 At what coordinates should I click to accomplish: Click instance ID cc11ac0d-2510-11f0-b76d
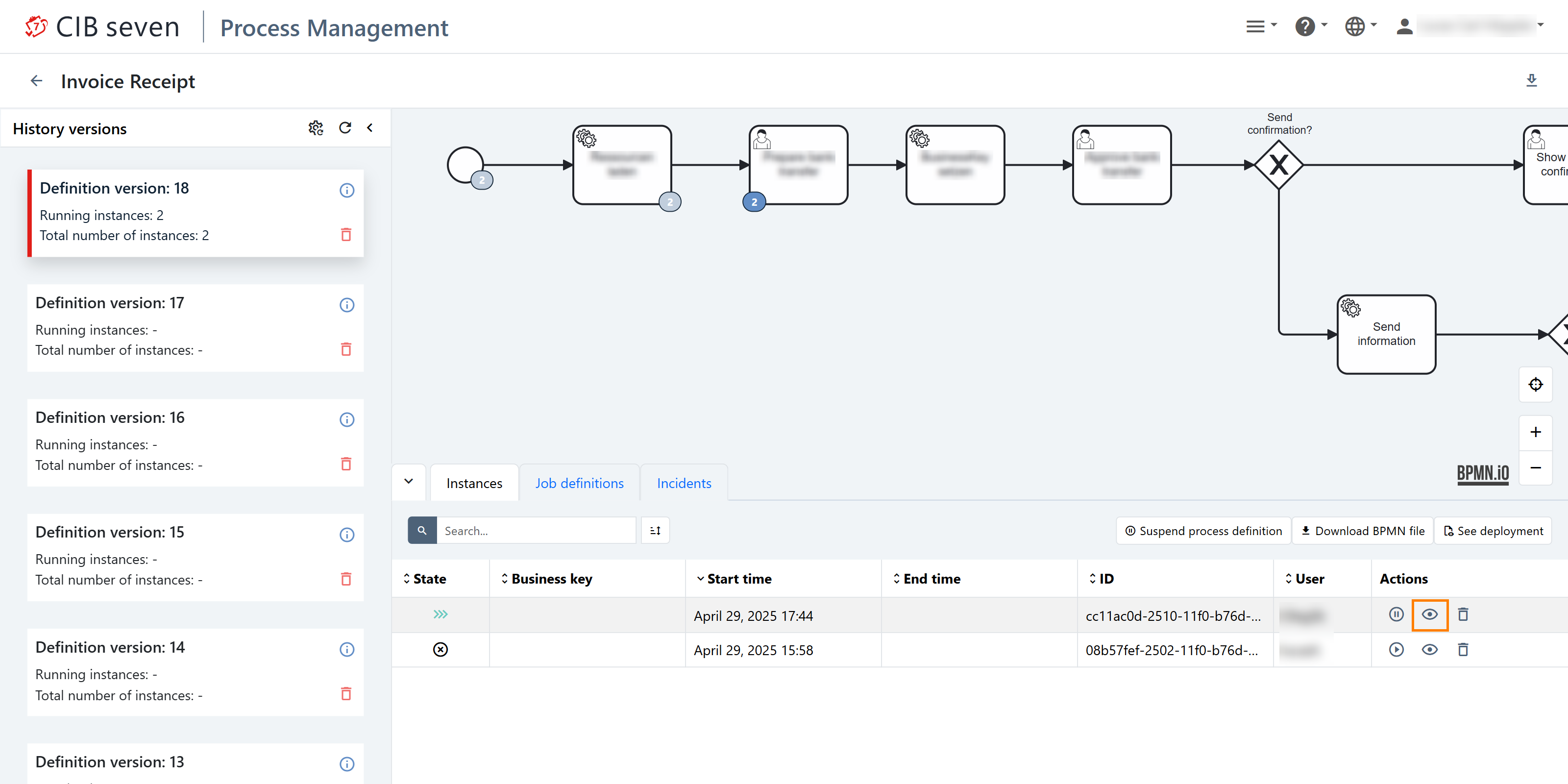click(1173, 615)
